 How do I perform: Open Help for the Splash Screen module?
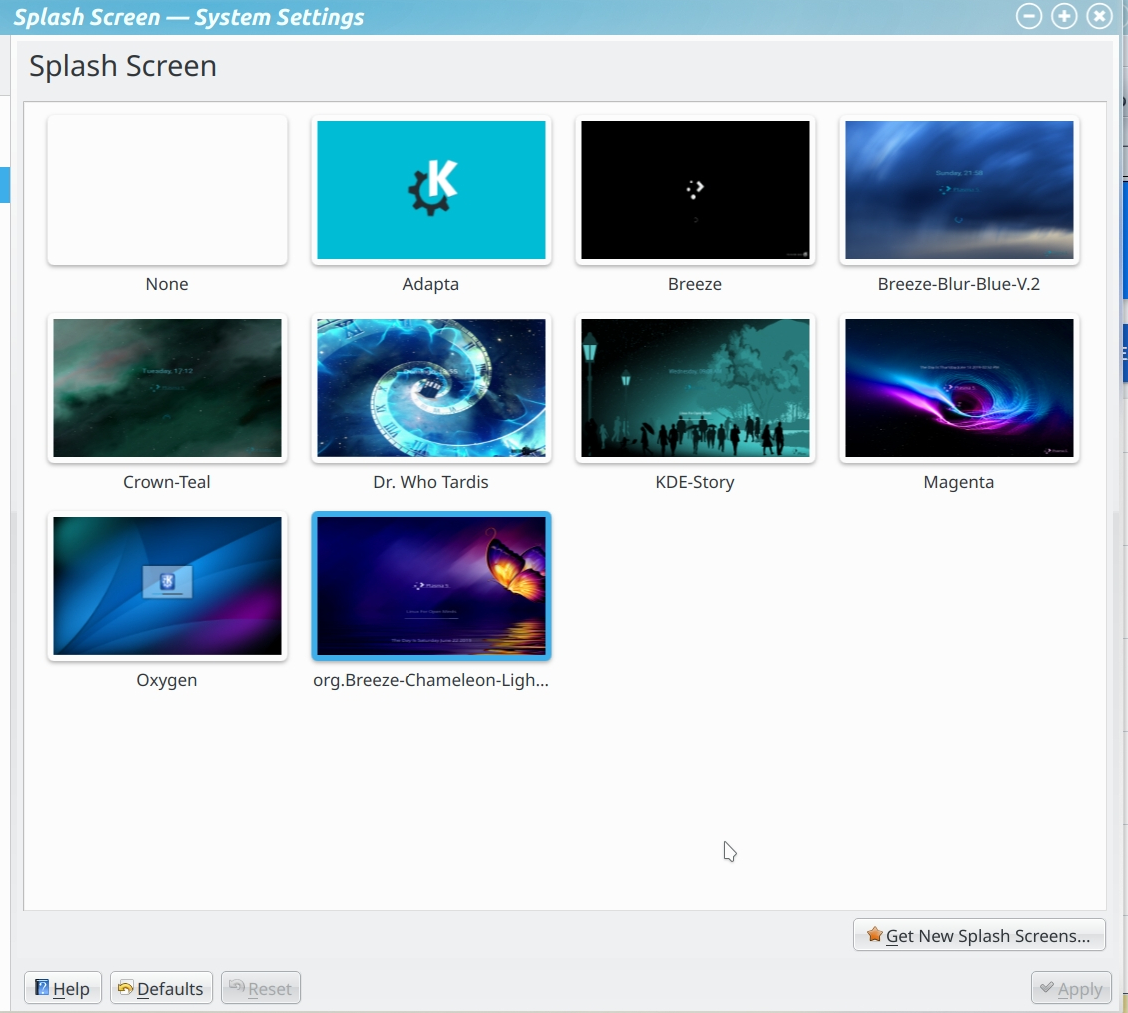pos(62,988)
